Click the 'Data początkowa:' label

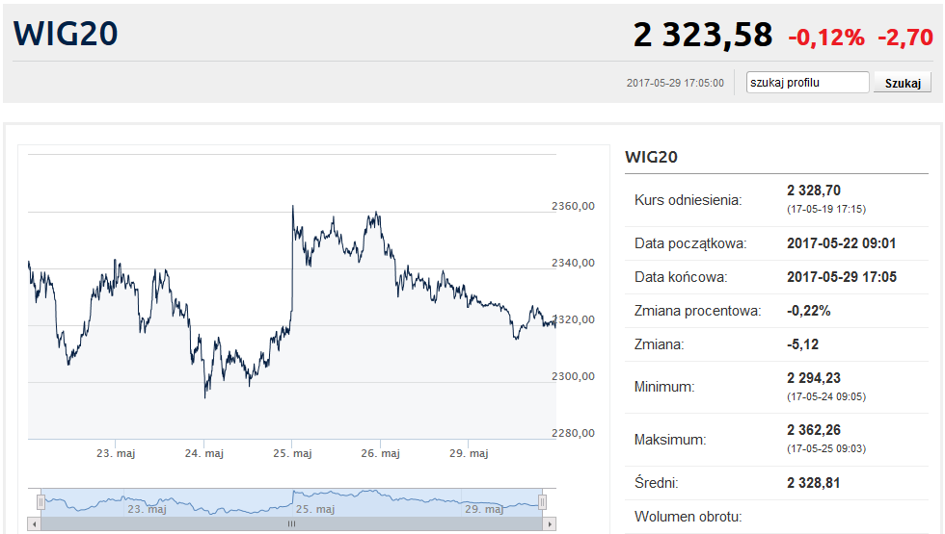691,243
